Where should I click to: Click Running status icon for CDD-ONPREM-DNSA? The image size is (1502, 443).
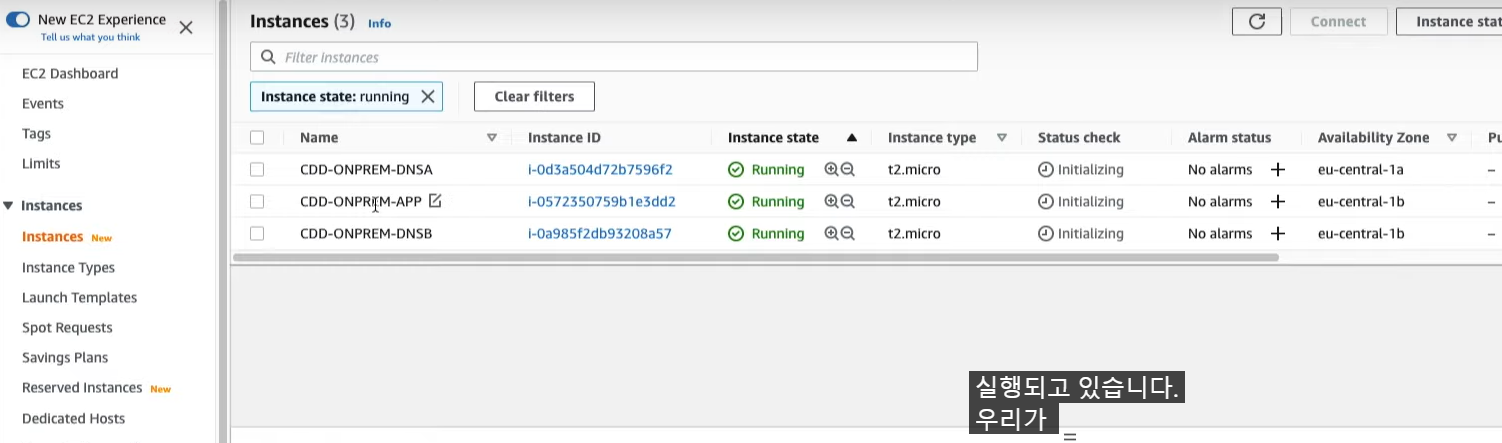736,170
